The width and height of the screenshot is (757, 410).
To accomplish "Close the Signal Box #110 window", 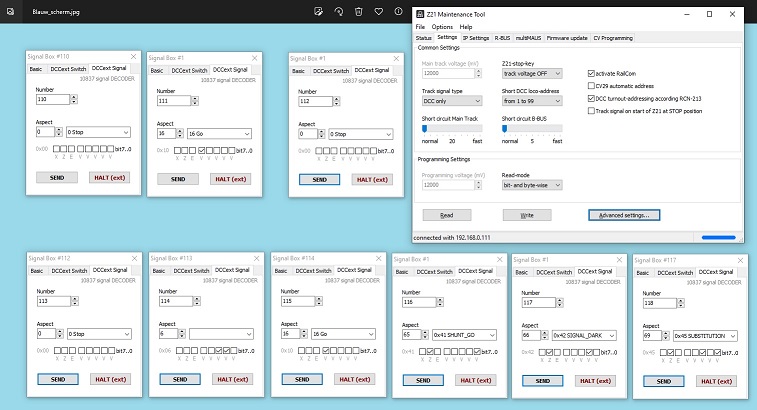I will coord(133,57).
